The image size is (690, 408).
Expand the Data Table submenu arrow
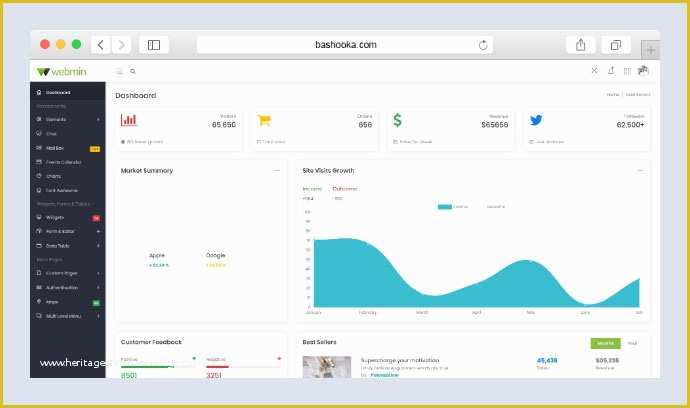[98, 246]
